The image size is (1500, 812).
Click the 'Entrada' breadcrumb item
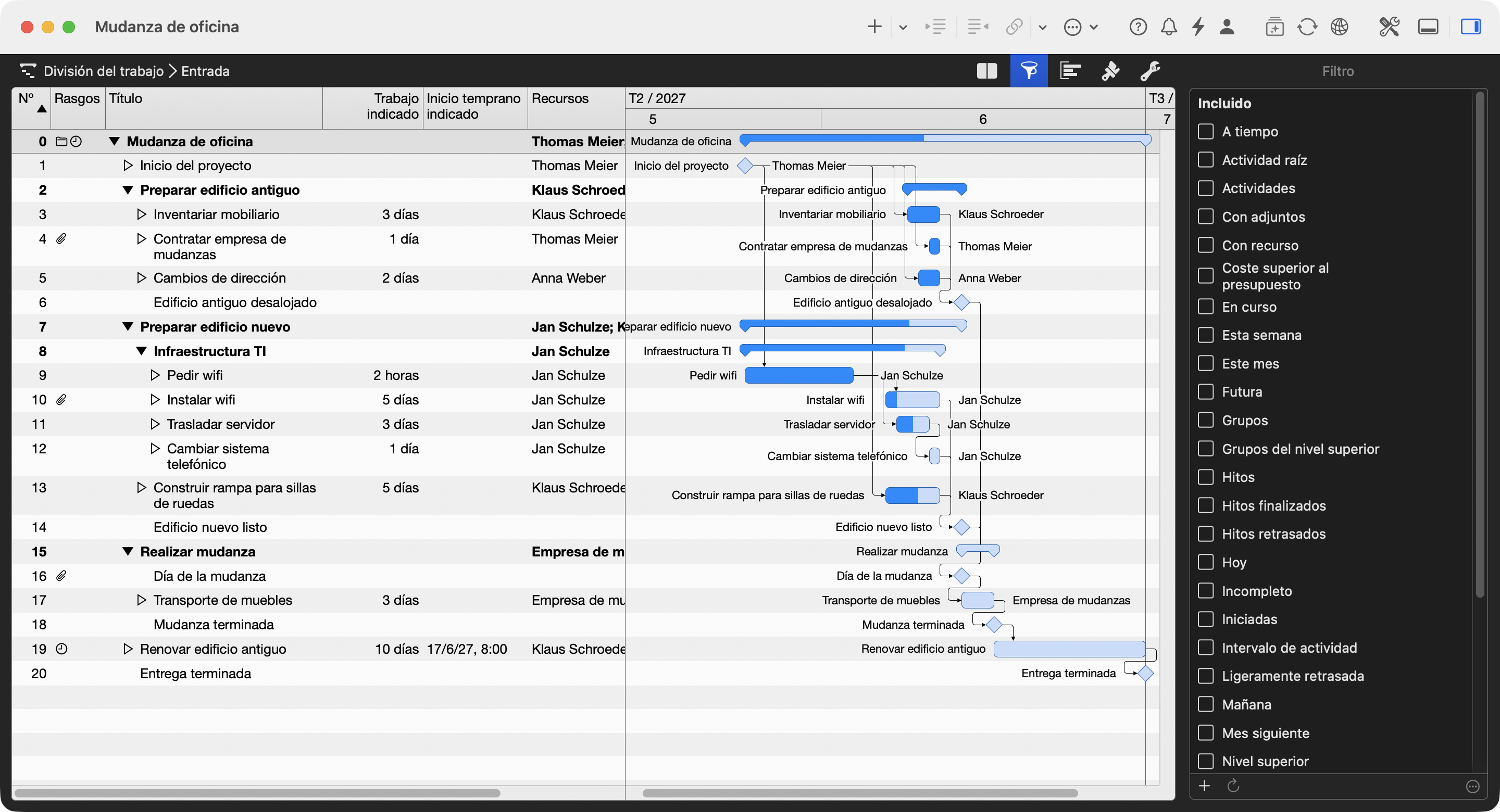point(205,71)
